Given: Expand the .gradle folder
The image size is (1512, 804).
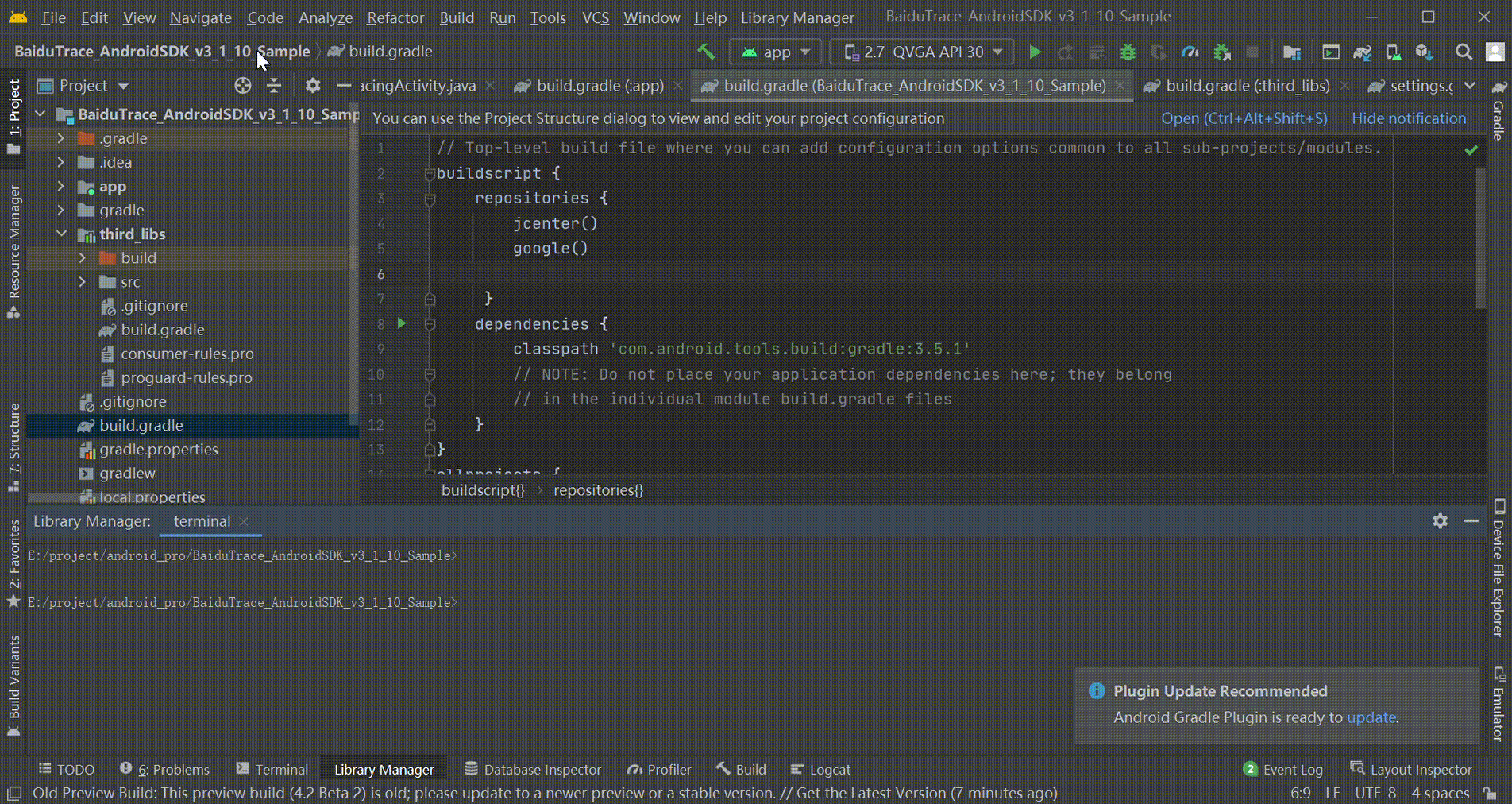Looking at the screenshot, I should [x=61, y=138].
